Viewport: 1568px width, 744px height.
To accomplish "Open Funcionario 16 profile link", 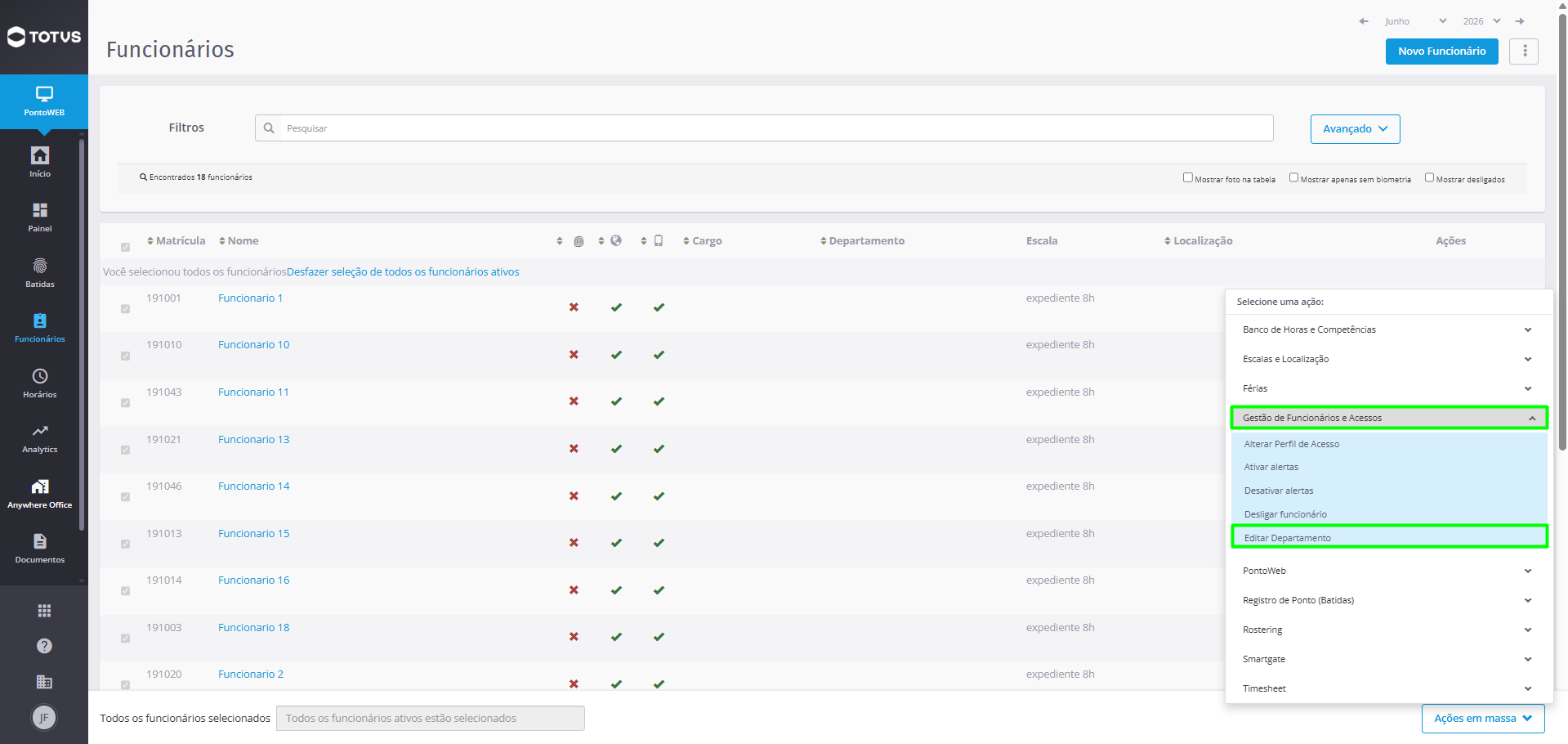I will pos(254,580).
